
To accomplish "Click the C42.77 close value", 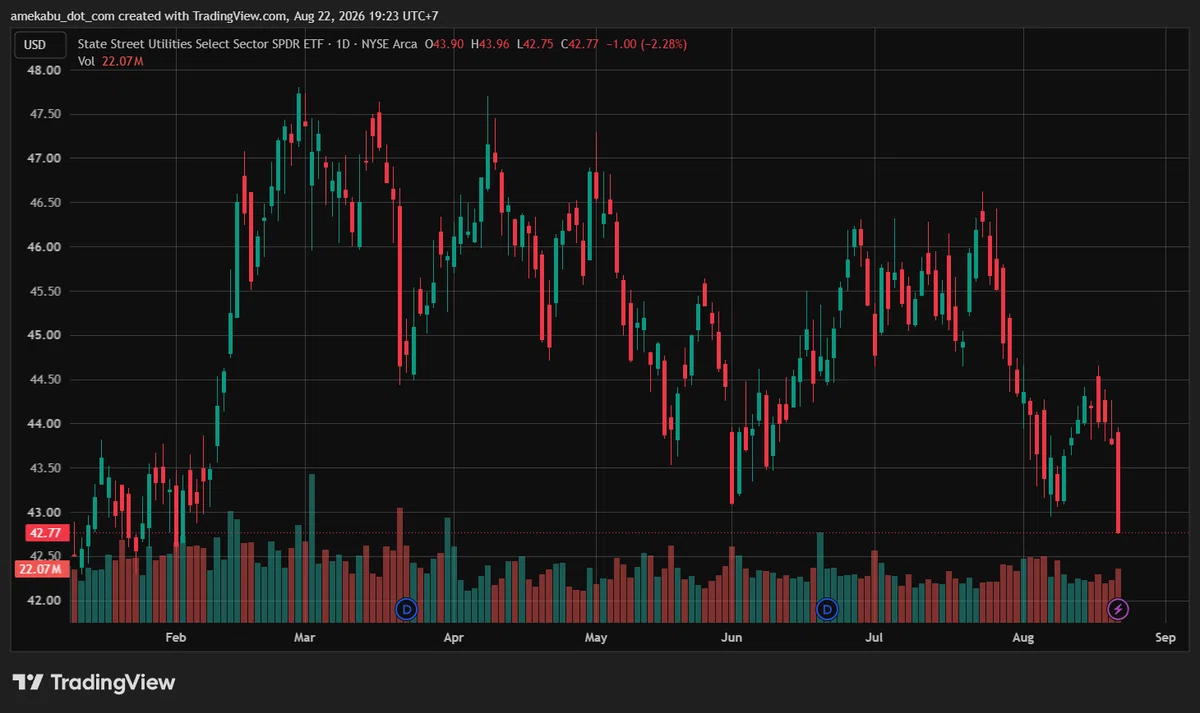I will coord(582,44).
